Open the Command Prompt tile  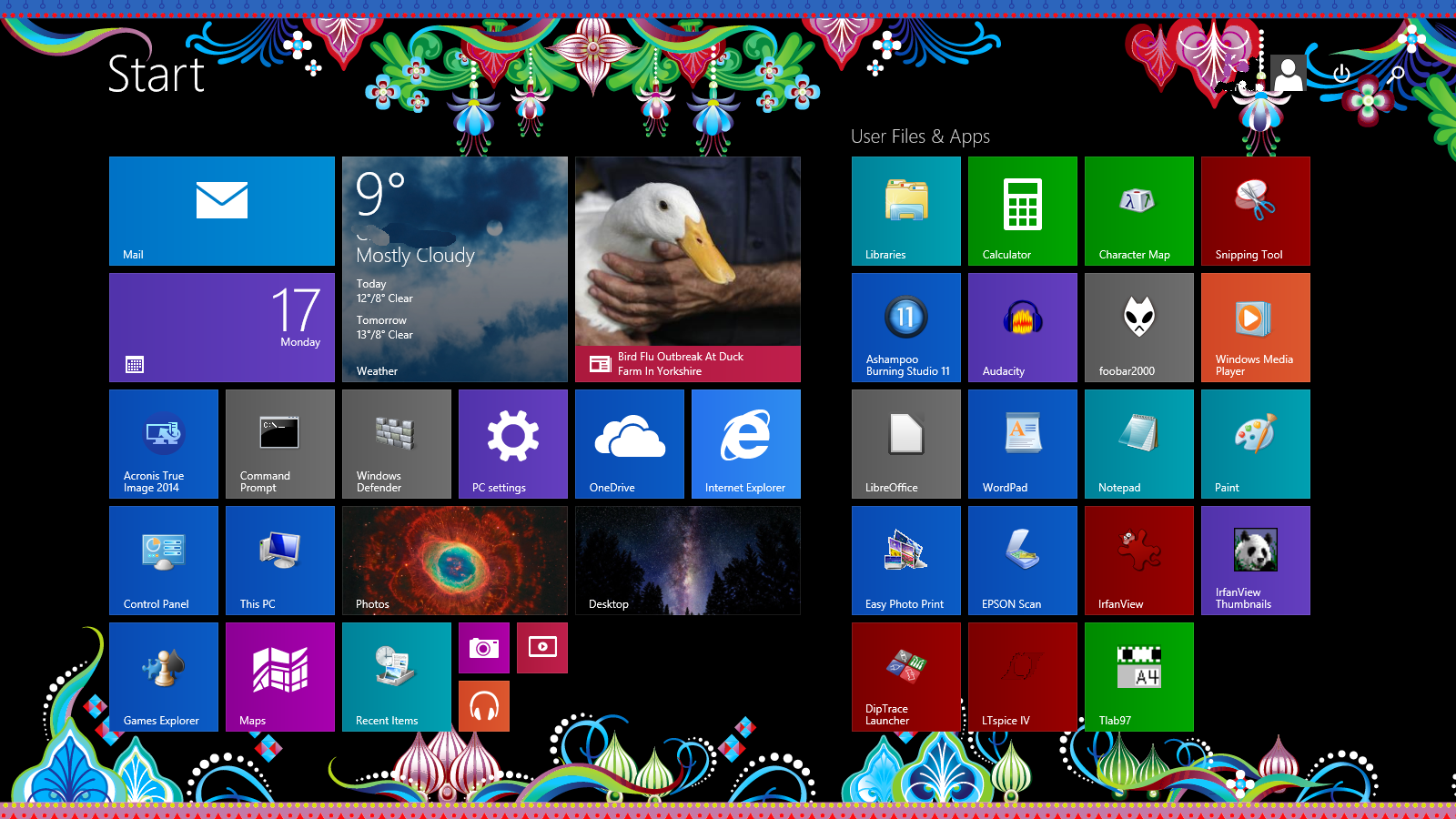280,444
